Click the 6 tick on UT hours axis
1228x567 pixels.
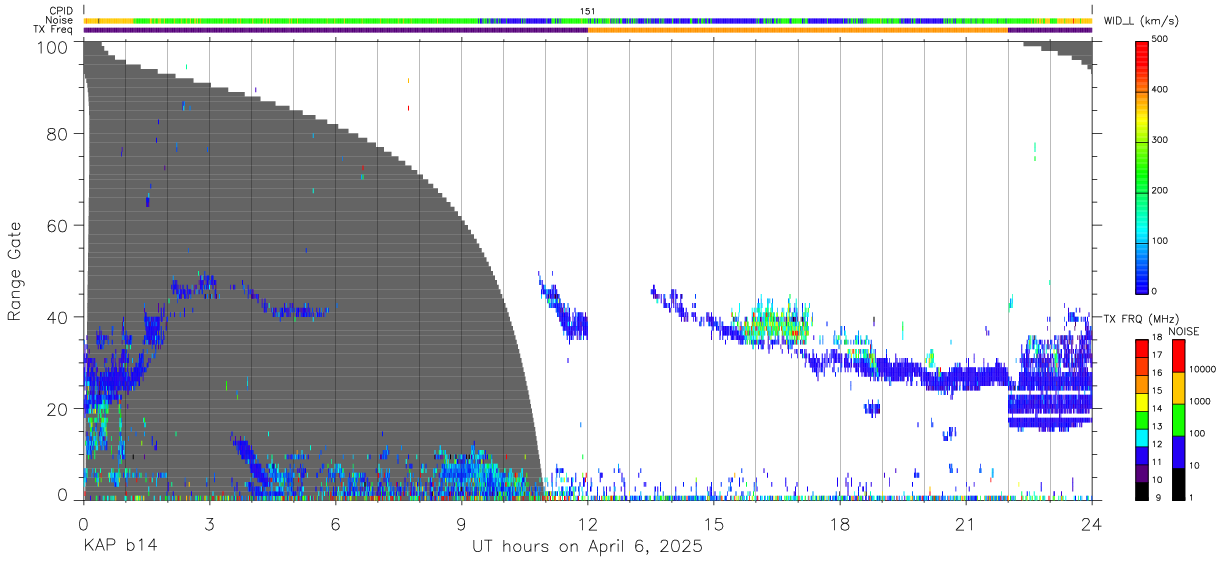(336, 523)
